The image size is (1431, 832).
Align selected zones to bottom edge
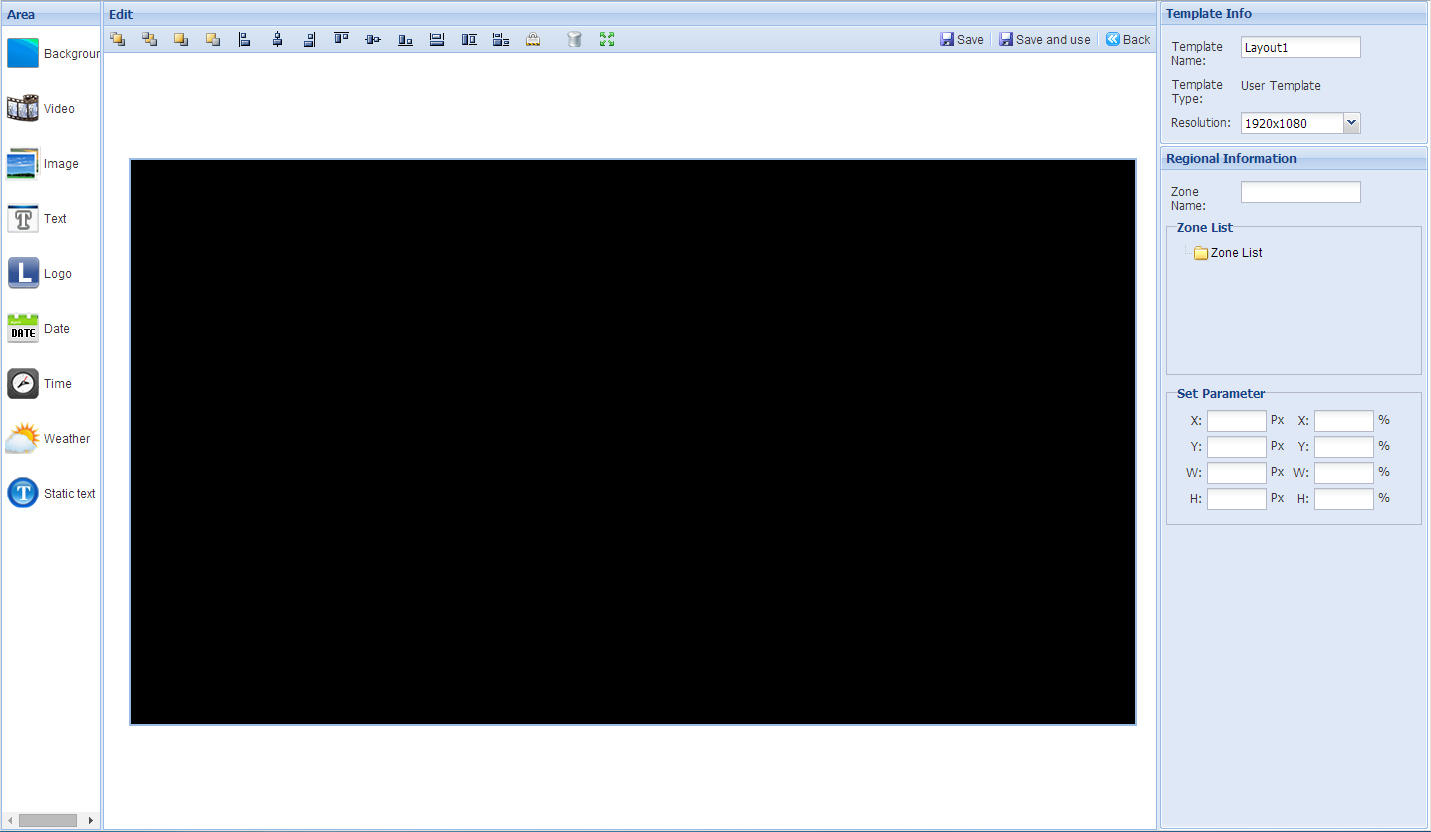tap(405, 39)
